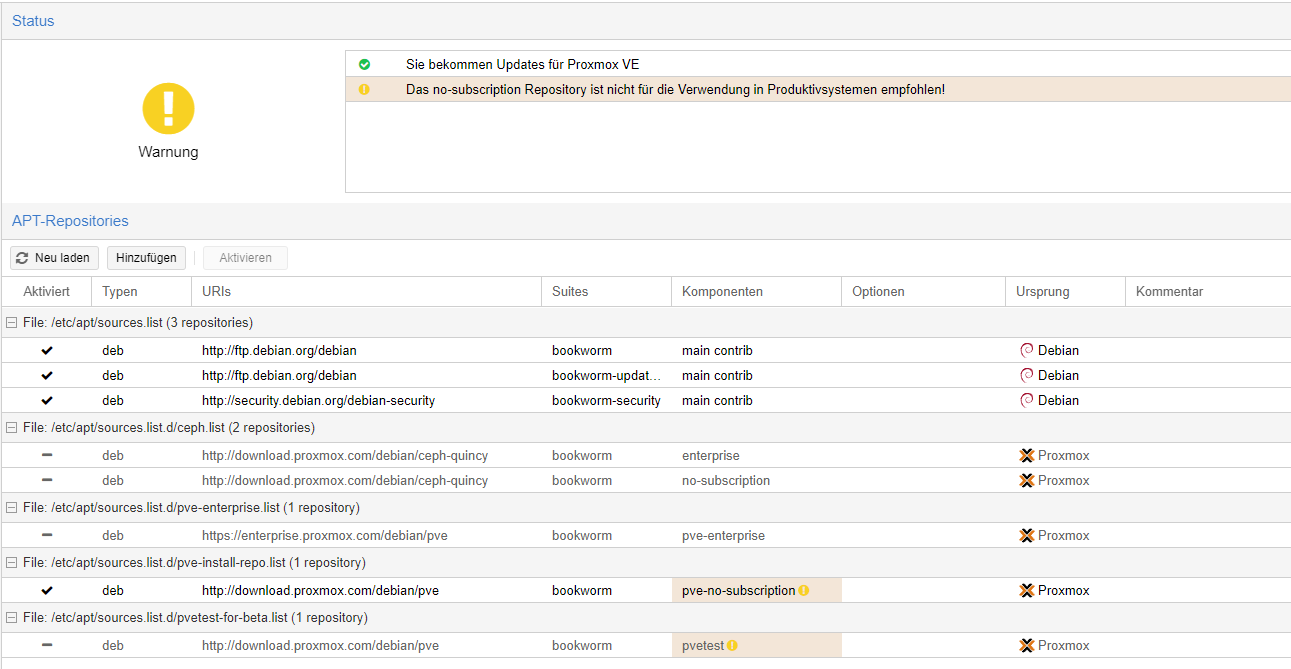Click the large yellow warning status icon
The height and width of the screenshot is (669, 1291).
pos(168,109)
